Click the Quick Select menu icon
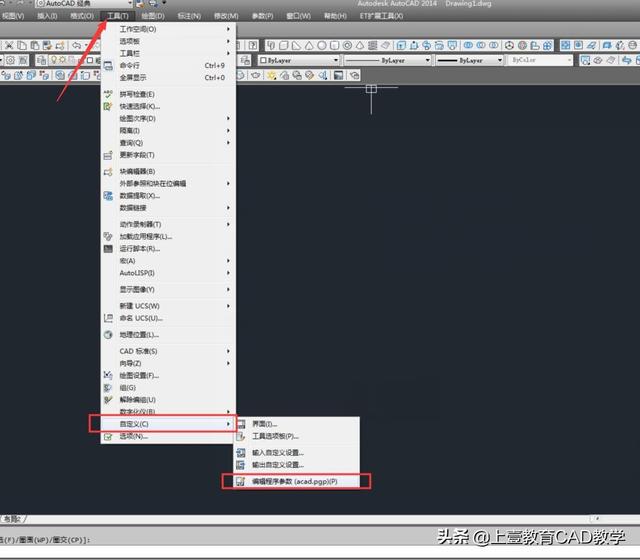640x560 pixels. click(108, 107)
